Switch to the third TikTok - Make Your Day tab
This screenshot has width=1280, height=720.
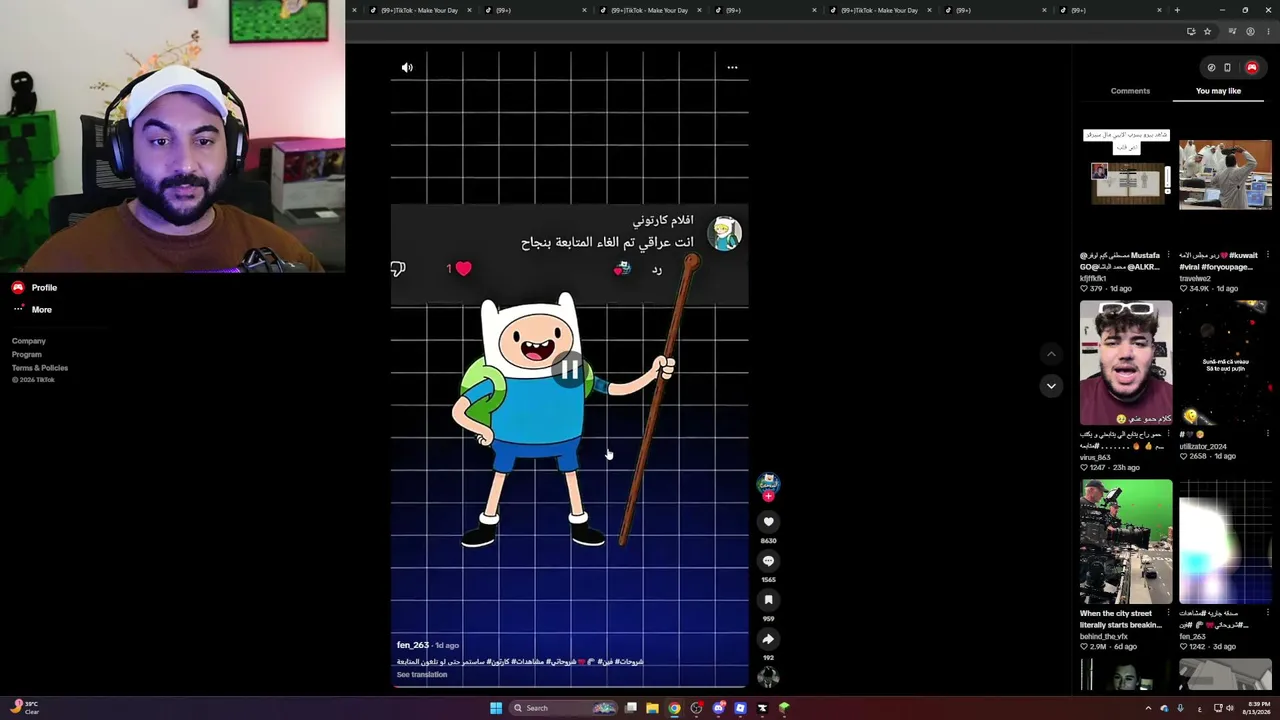point(879,10)
